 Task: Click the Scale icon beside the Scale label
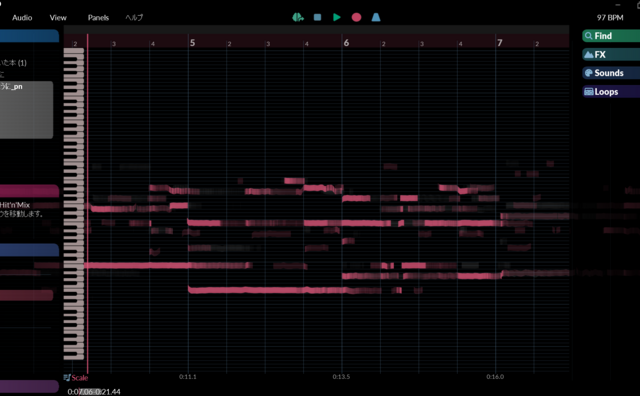click(x=67, y=378)
